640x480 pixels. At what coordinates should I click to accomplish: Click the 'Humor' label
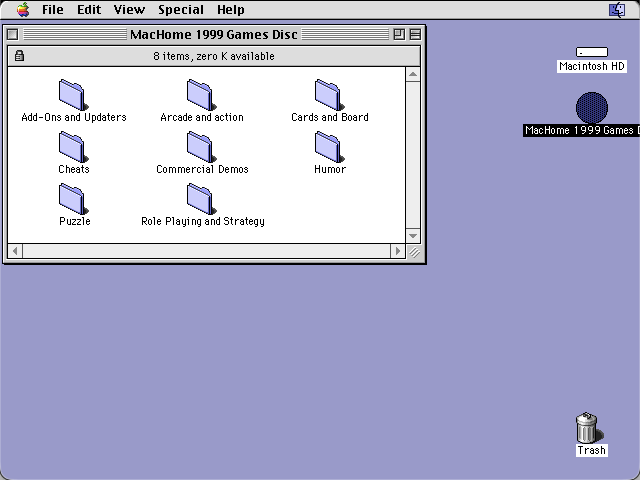coord(330,169)
